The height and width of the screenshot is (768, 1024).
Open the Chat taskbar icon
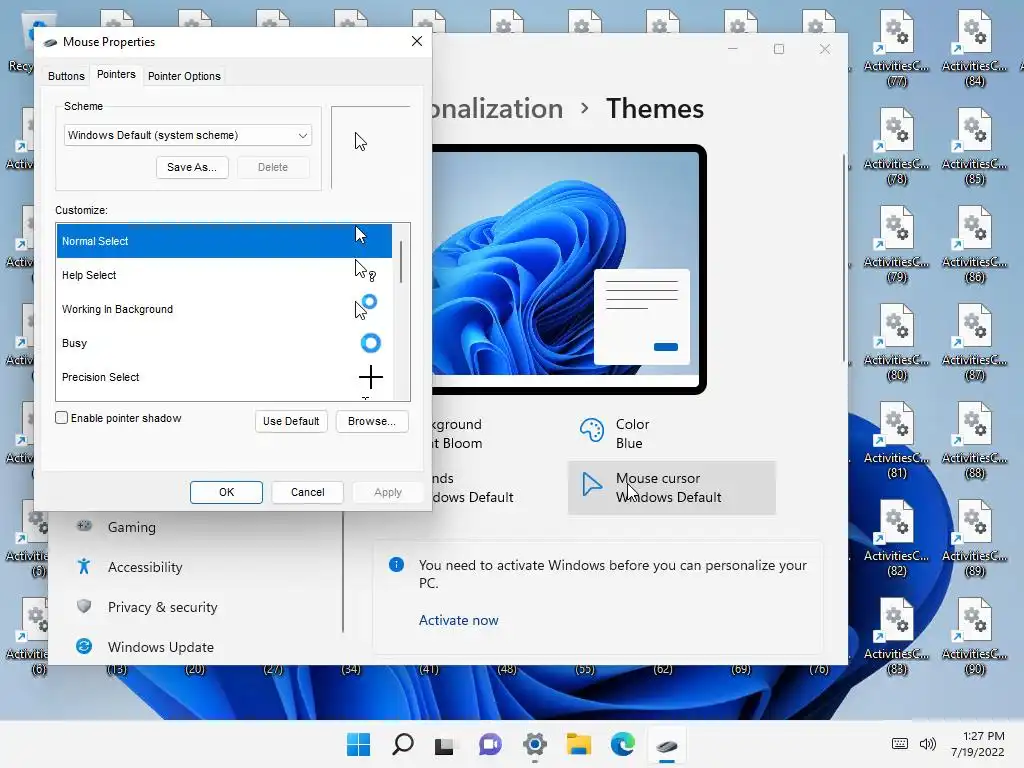coord(490,744)
